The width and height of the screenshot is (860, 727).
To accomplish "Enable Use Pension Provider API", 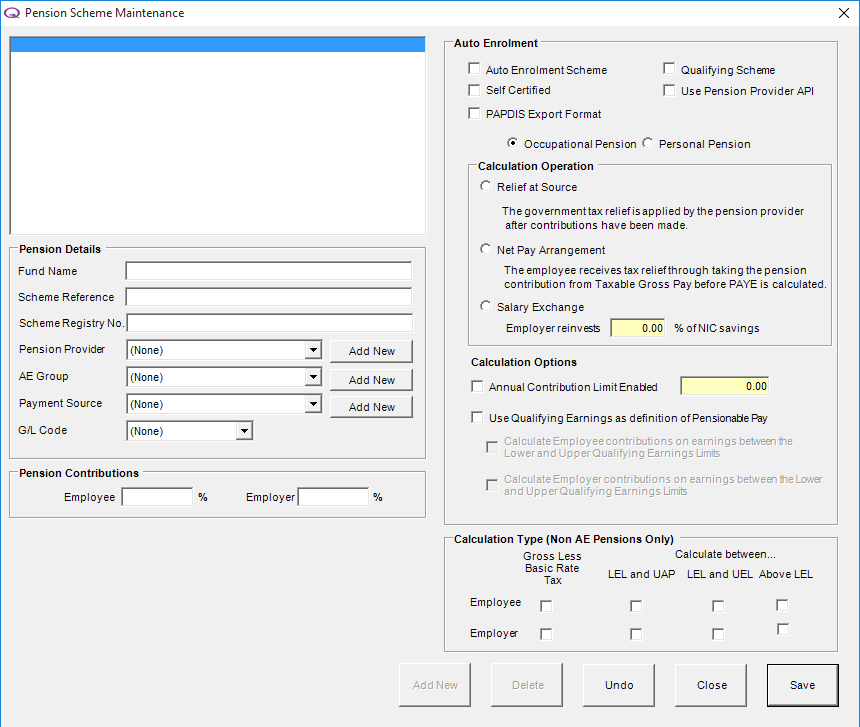I will click(x=669, y=90).
